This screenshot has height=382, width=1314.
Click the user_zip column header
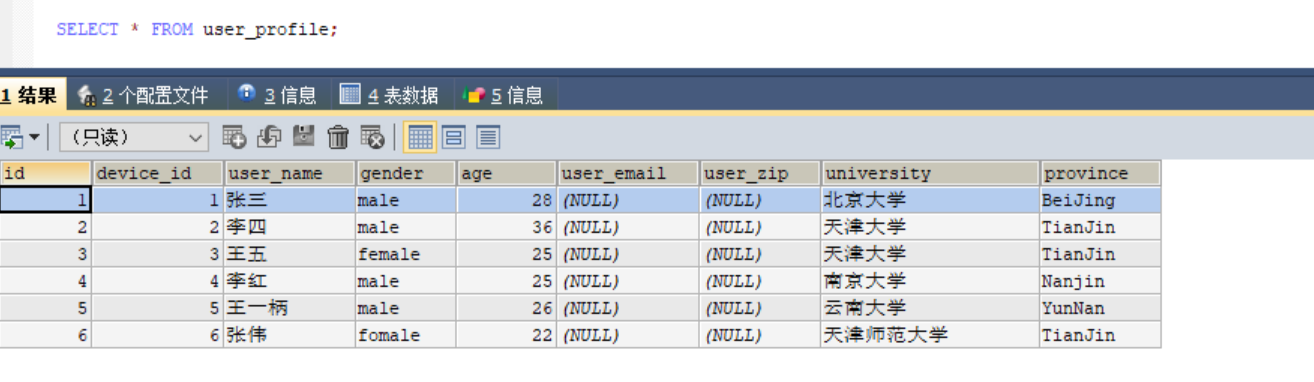click(760, 173)
